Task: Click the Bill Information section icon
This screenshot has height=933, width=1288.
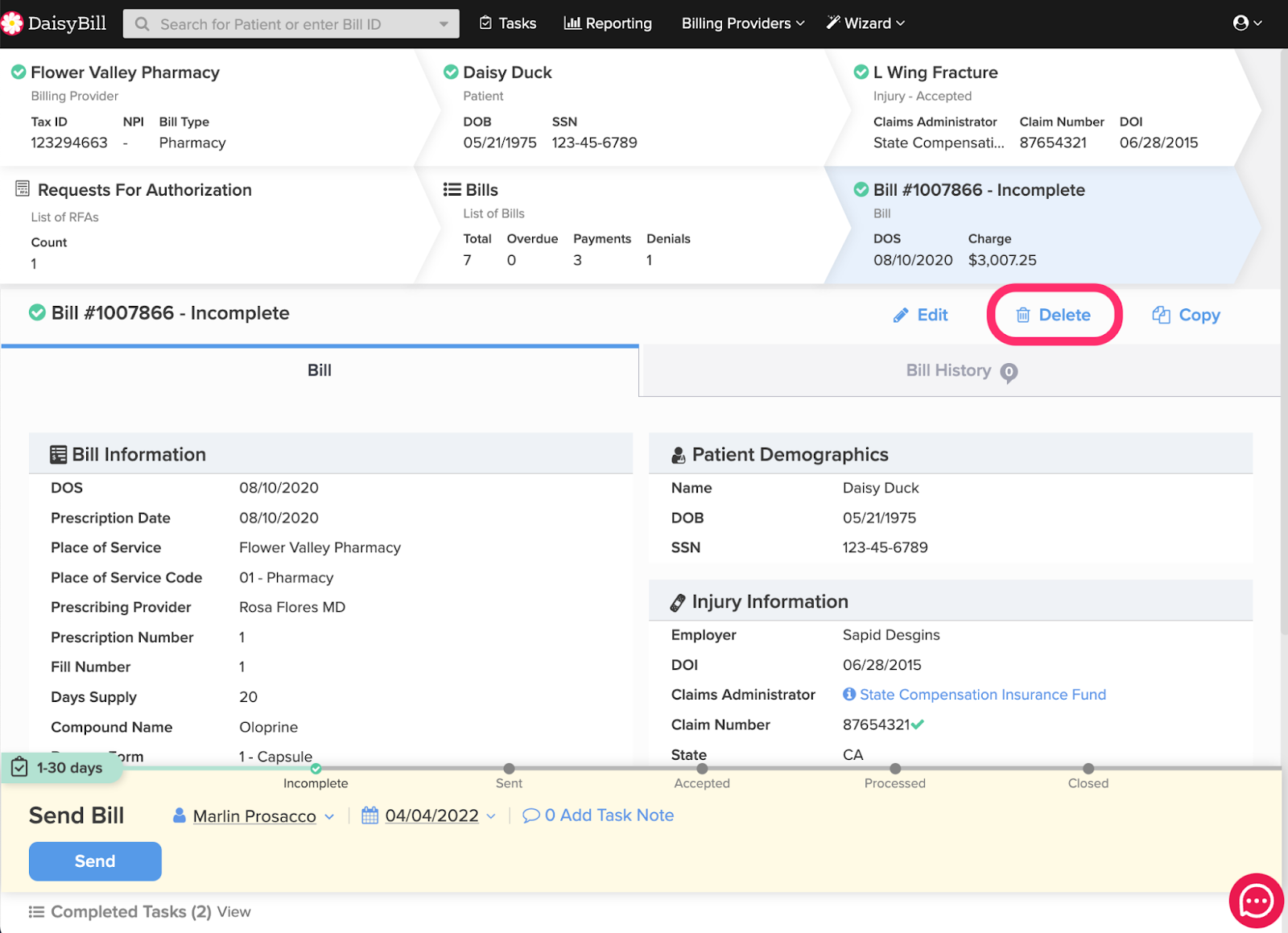Action: coord(58,455)
